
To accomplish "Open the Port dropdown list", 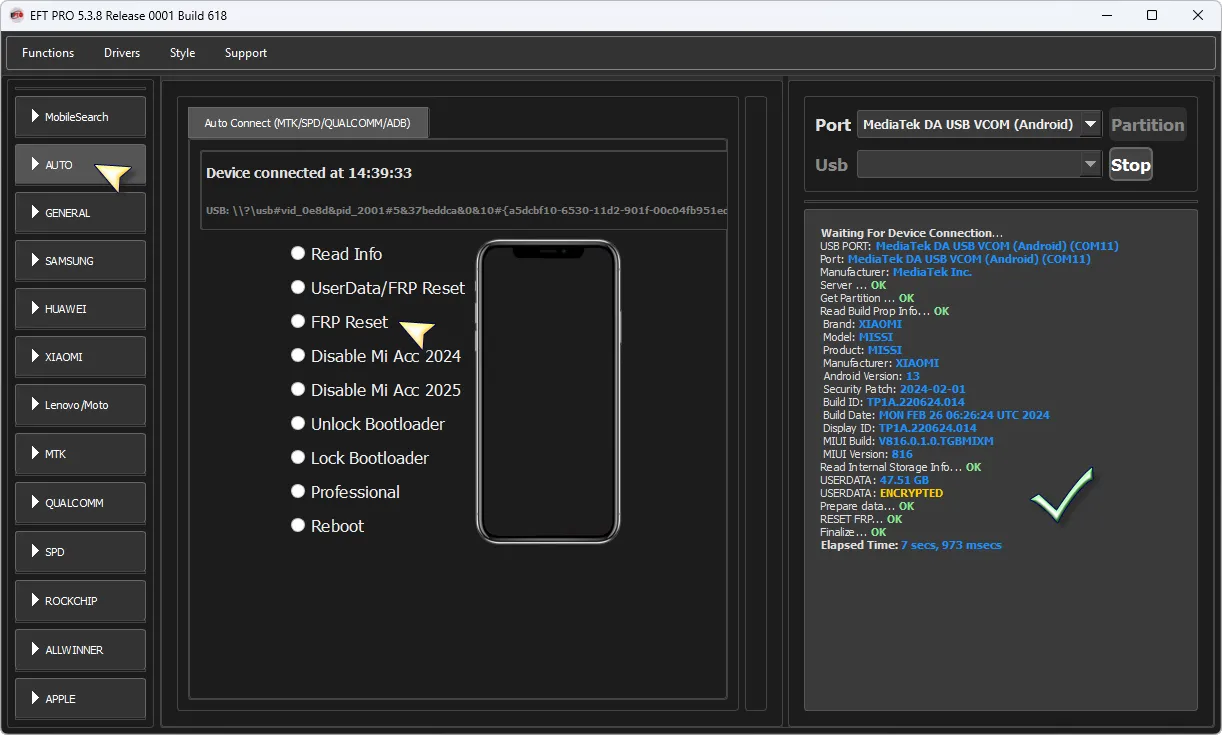I will tap(1089, 125).
